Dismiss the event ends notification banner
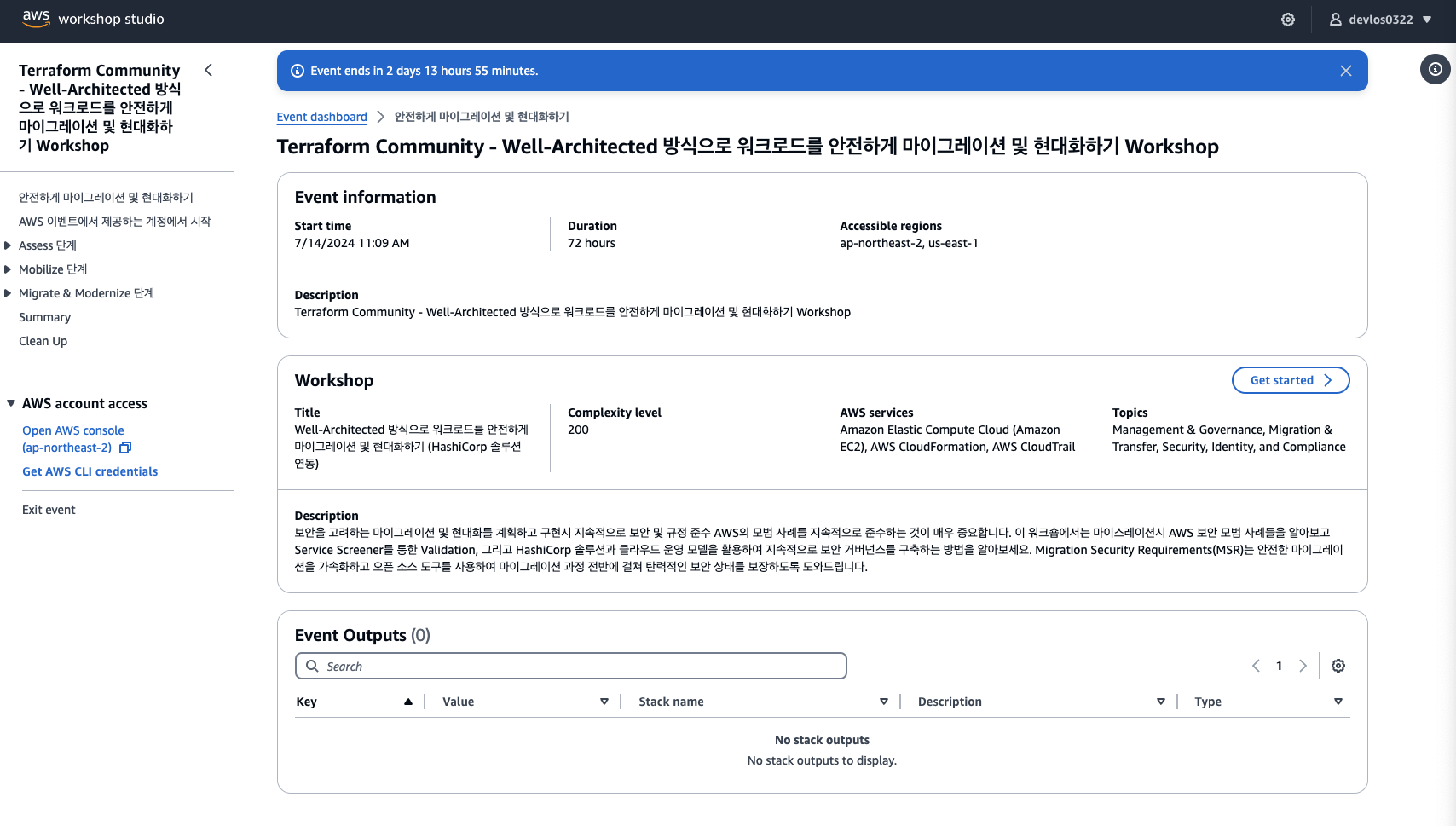 [x=1346, y=71]
